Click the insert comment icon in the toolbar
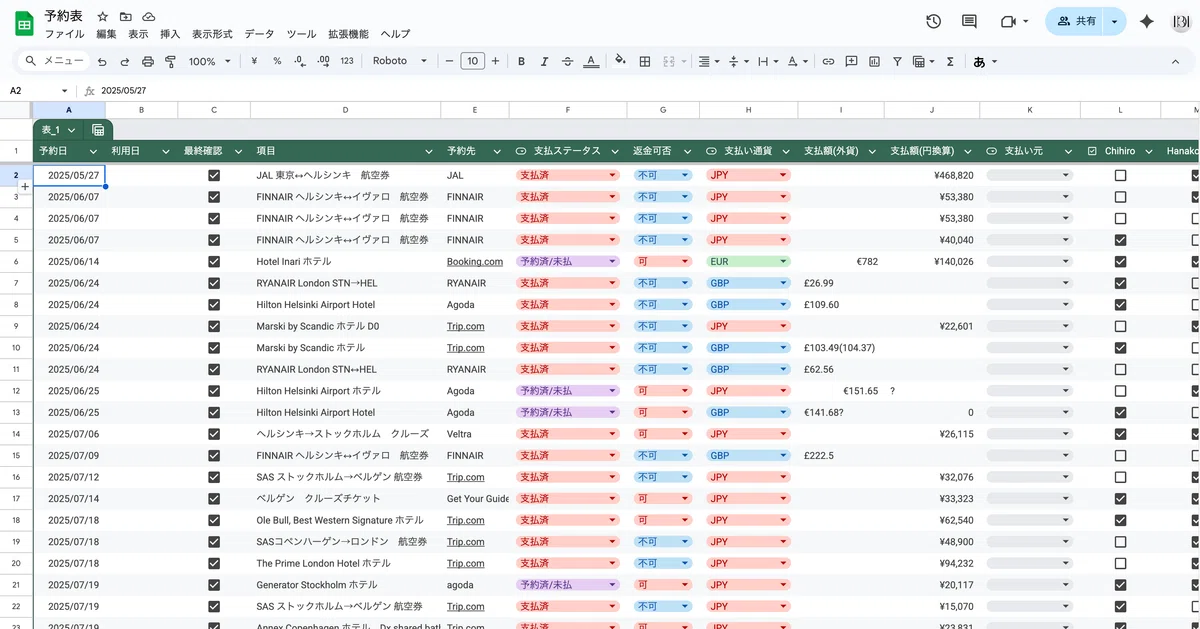The width and height of the screenshot is (1200, 629). (851, 61)
